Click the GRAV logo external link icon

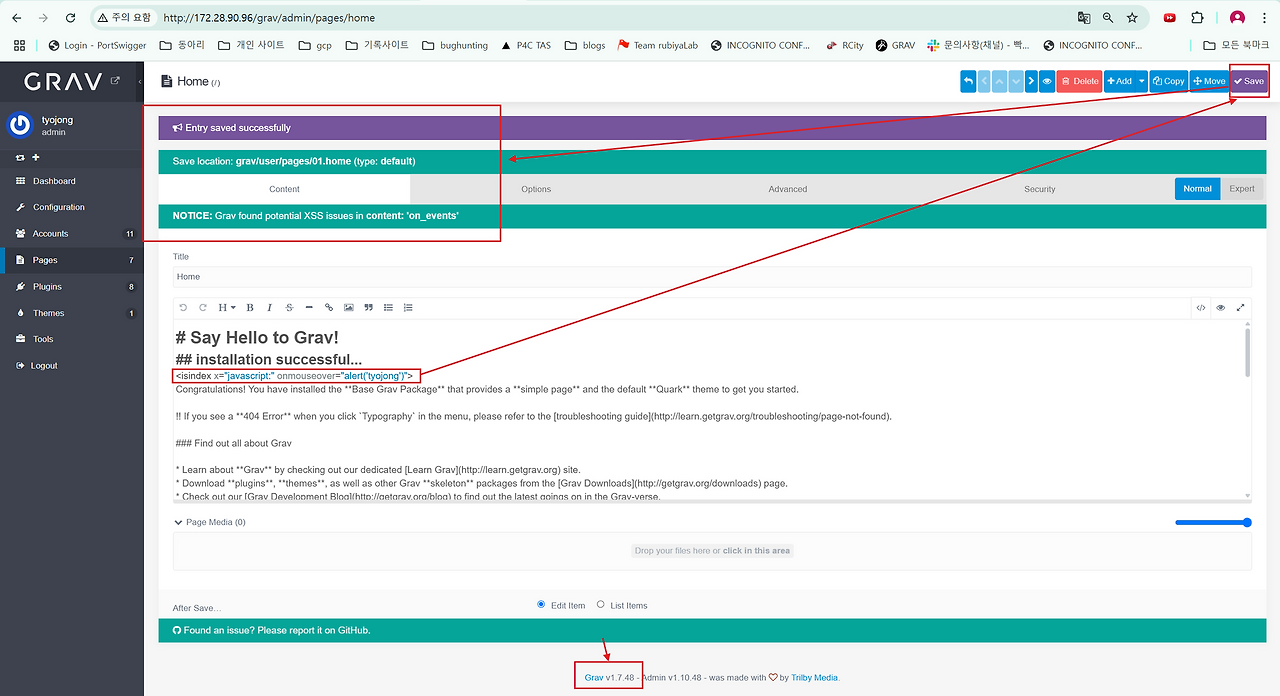point(115,80)
